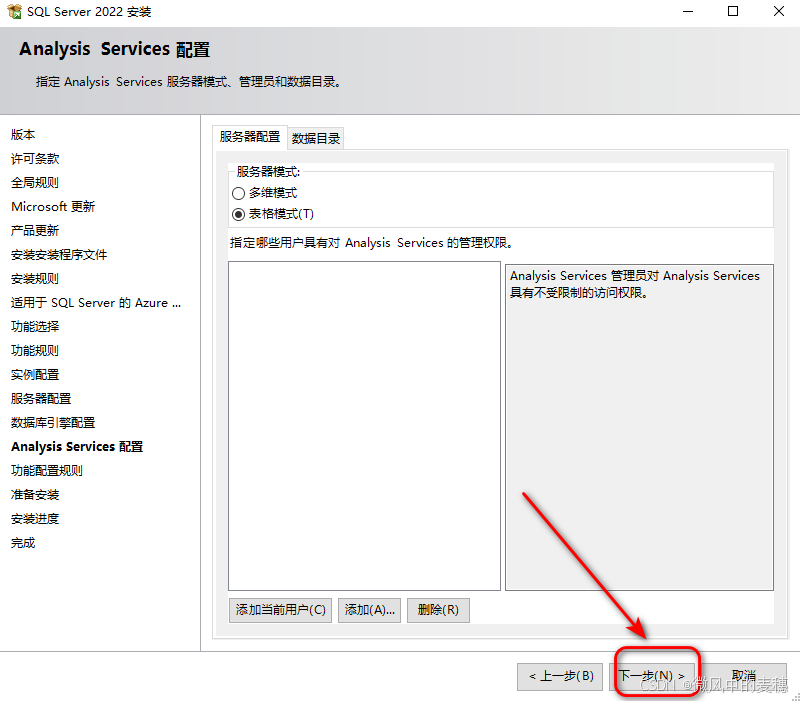Select 服务器配置 step in left sidebar
The width and height of the screenshot is (800, 701).
tap(41, 398)
